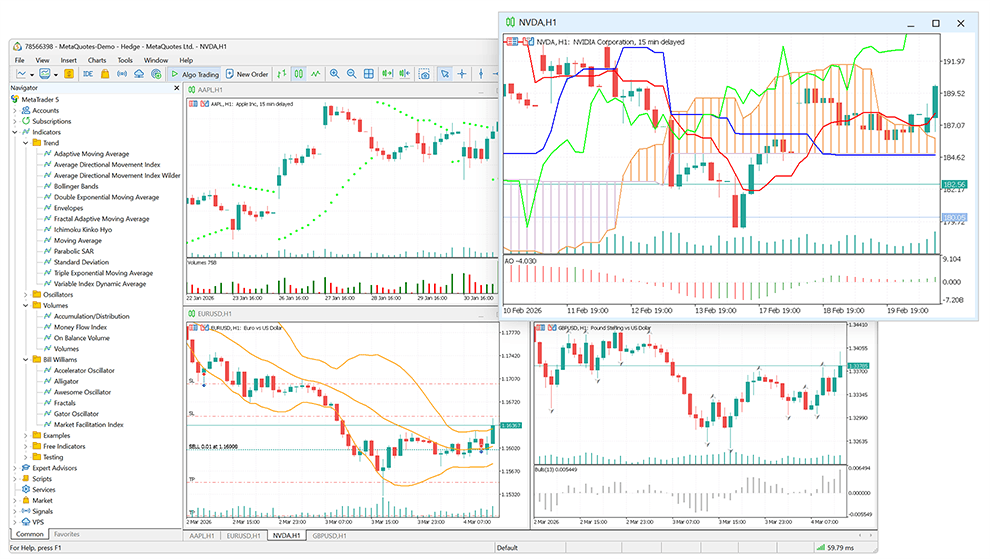Viewport: 990px width, 559px height.
Task: Click the cloud VPS hosting icon
Action: click(x=139, y=74)
